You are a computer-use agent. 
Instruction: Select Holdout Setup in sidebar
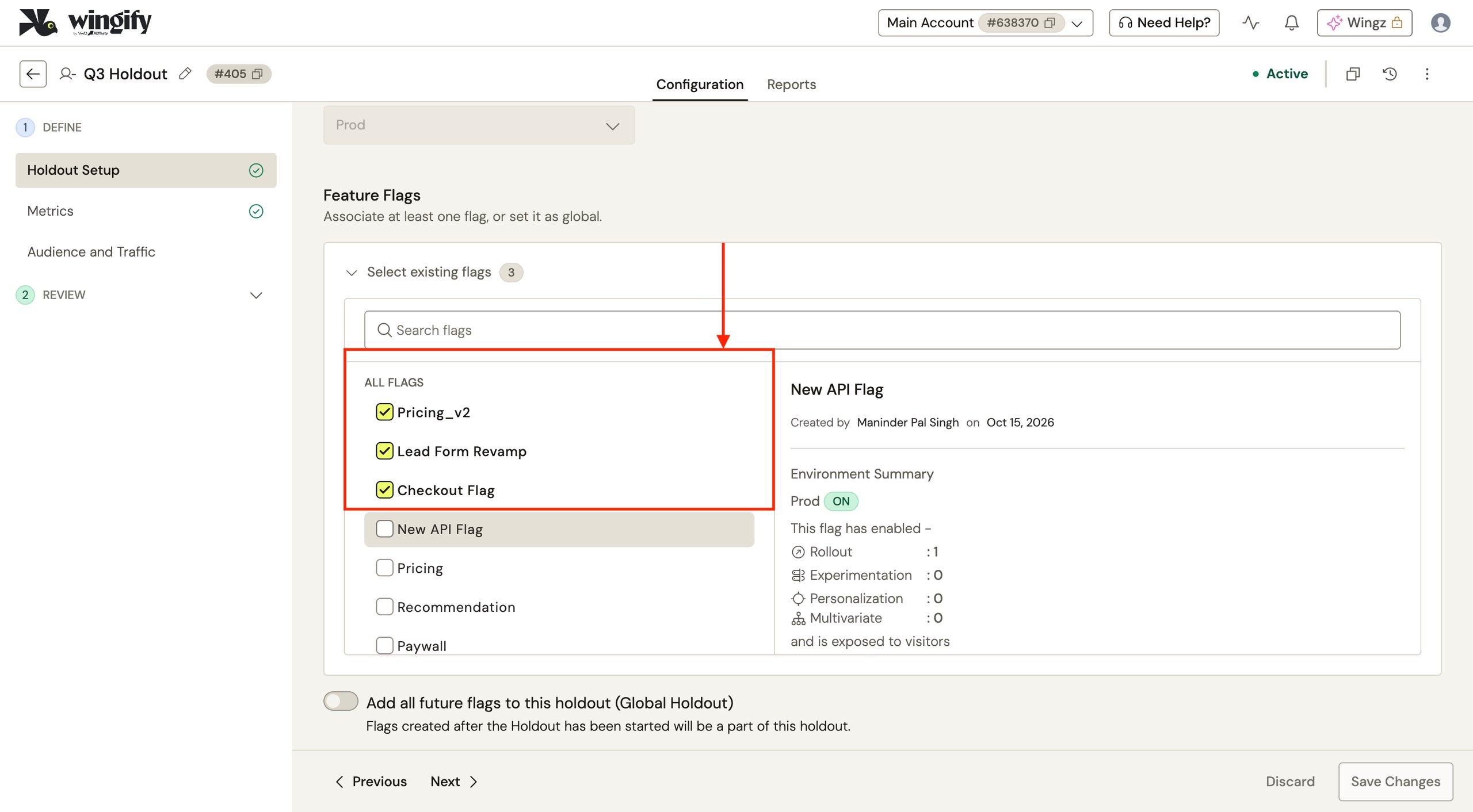[146, 170]
